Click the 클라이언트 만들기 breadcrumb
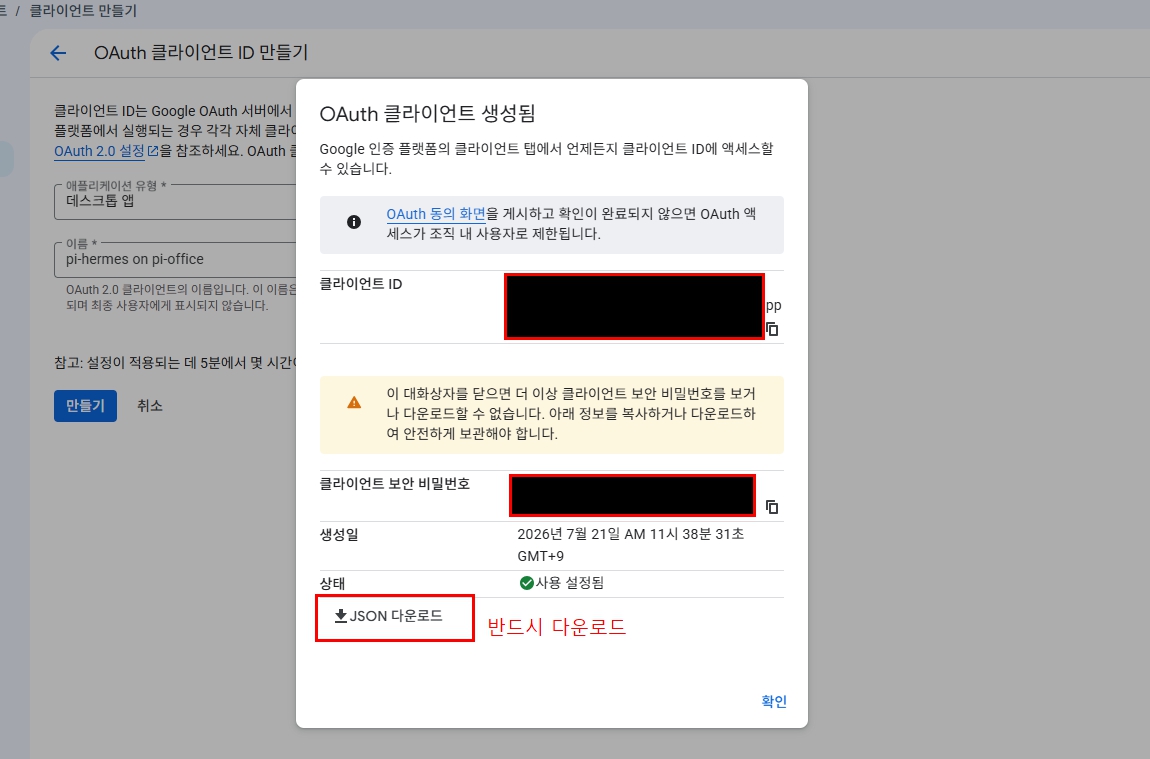The width and height of the screenshot is (1150, 759). (83, 11)
